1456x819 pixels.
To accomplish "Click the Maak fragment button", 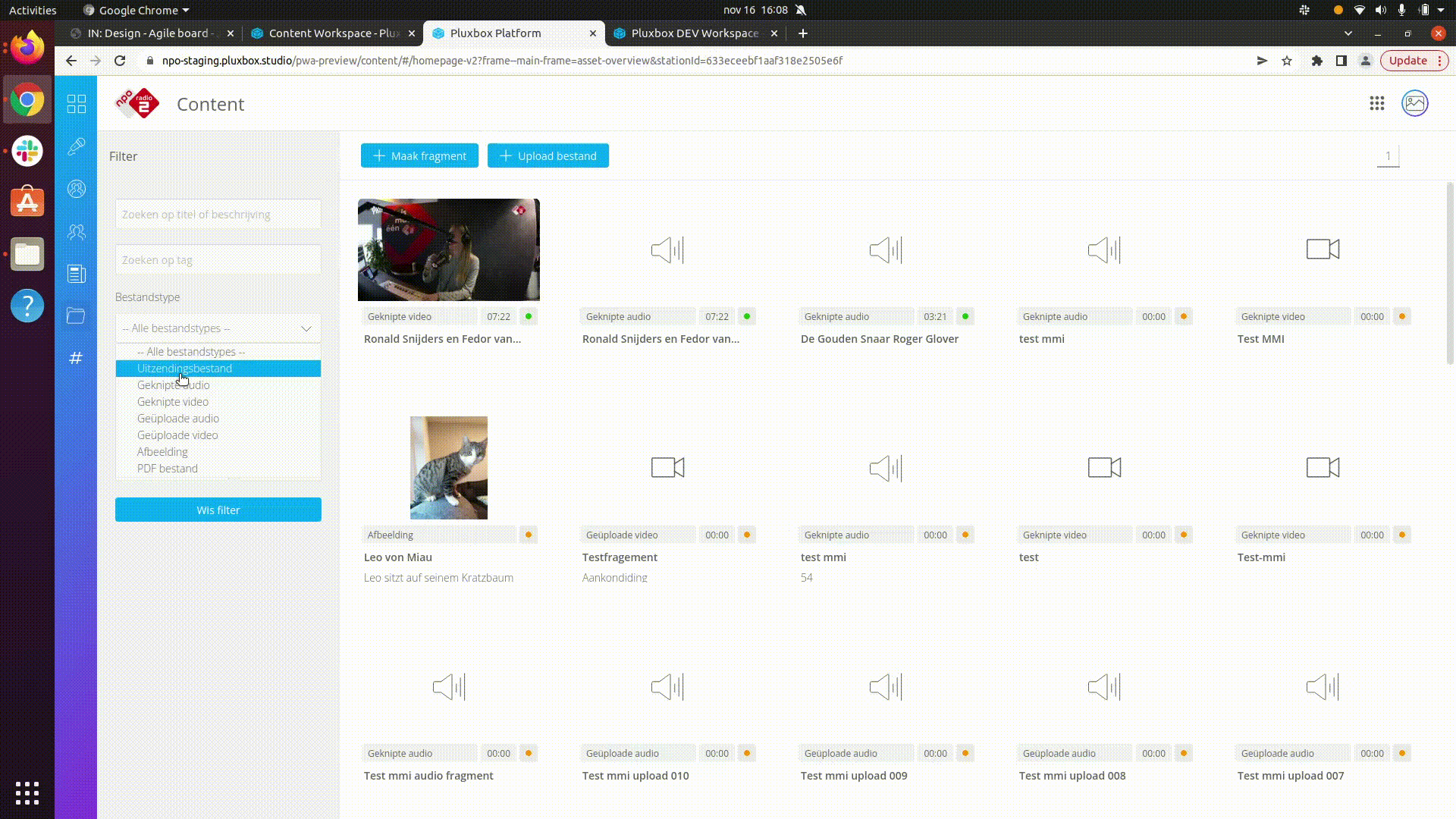I will 419,156.
